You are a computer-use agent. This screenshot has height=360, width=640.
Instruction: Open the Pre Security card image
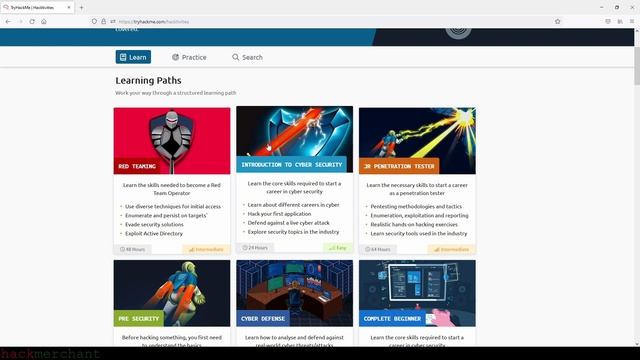172,293
